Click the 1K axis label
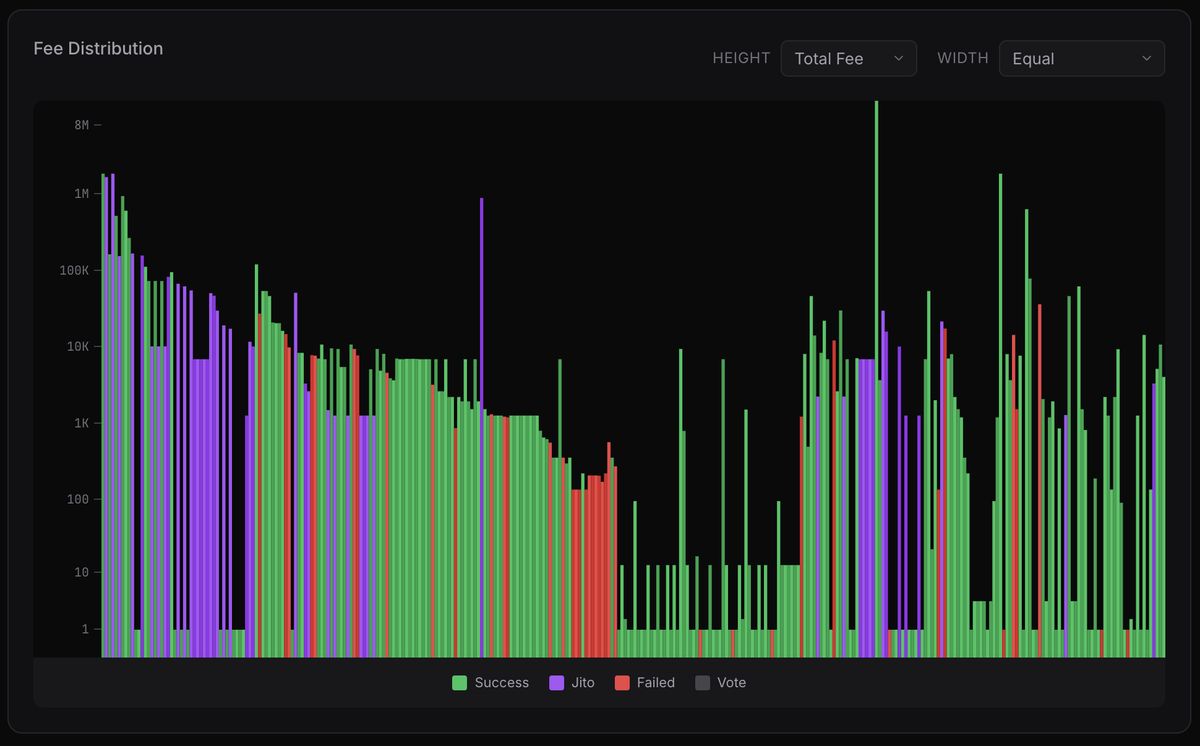Image resolution: width=1200 pixels, height=746 pixels. (x=82, y=424)
